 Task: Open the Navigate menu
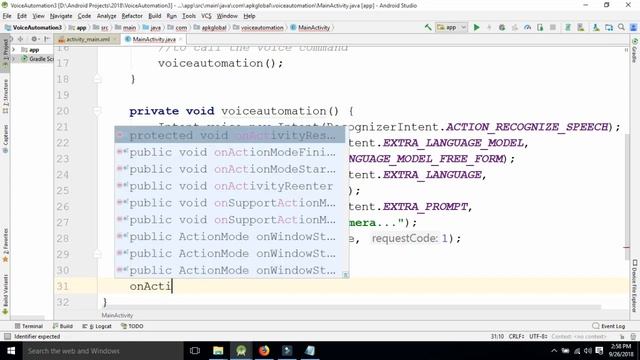(x=61, y=16)
